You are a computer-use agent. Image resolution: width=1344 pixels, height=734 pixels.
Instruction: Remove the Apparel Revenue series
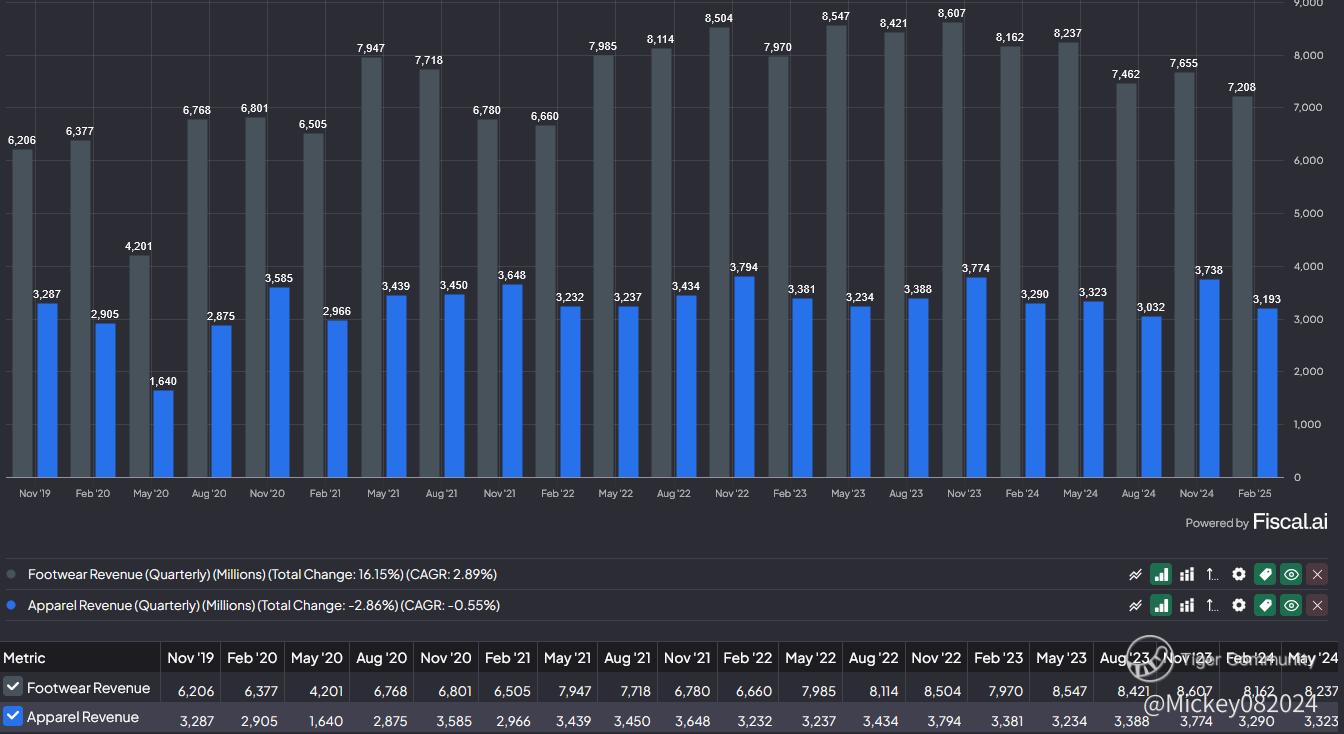point(1318,605)
